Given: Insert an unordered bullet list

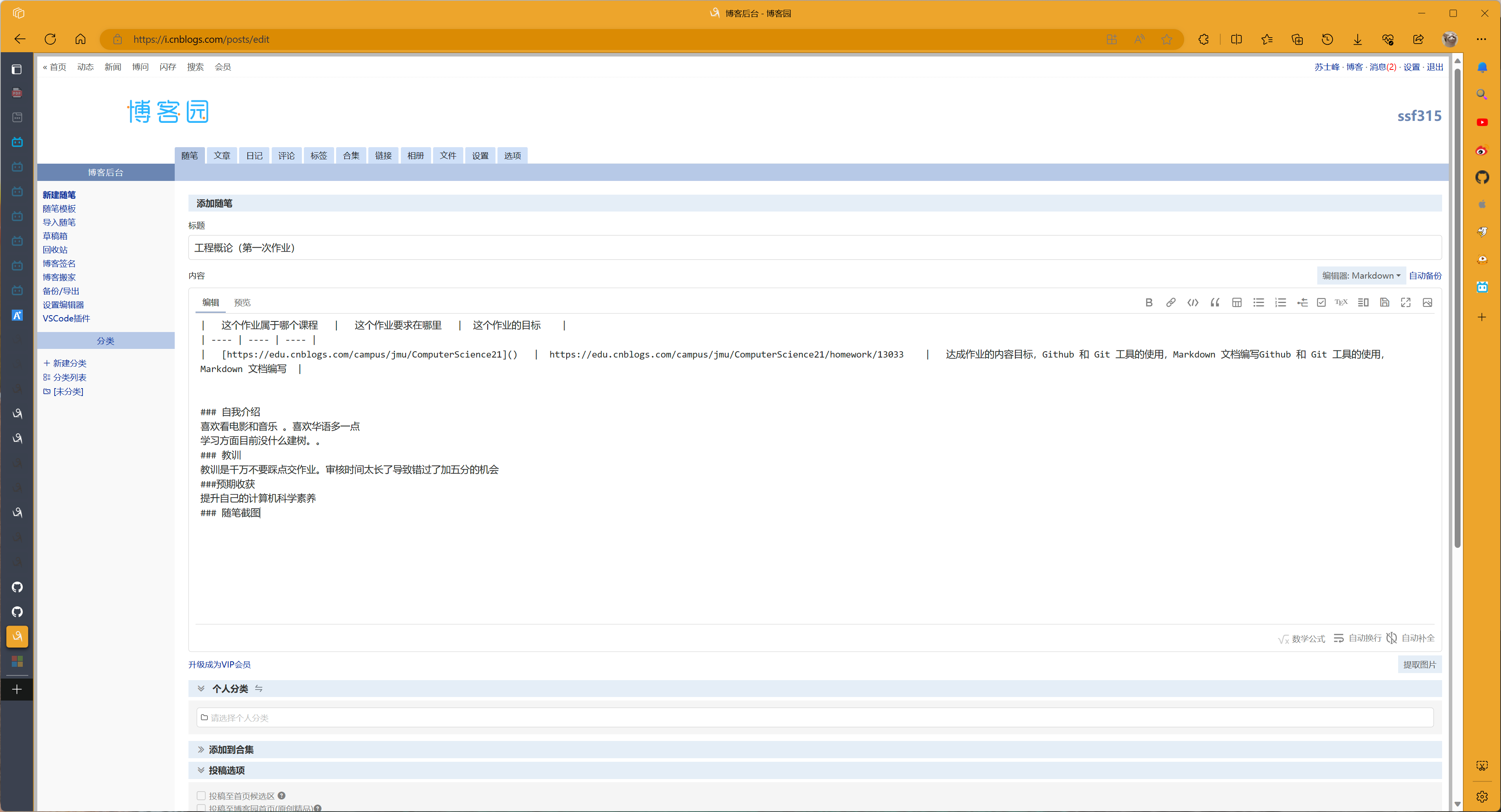Looking at the screenshot, I should point(1258,302).
